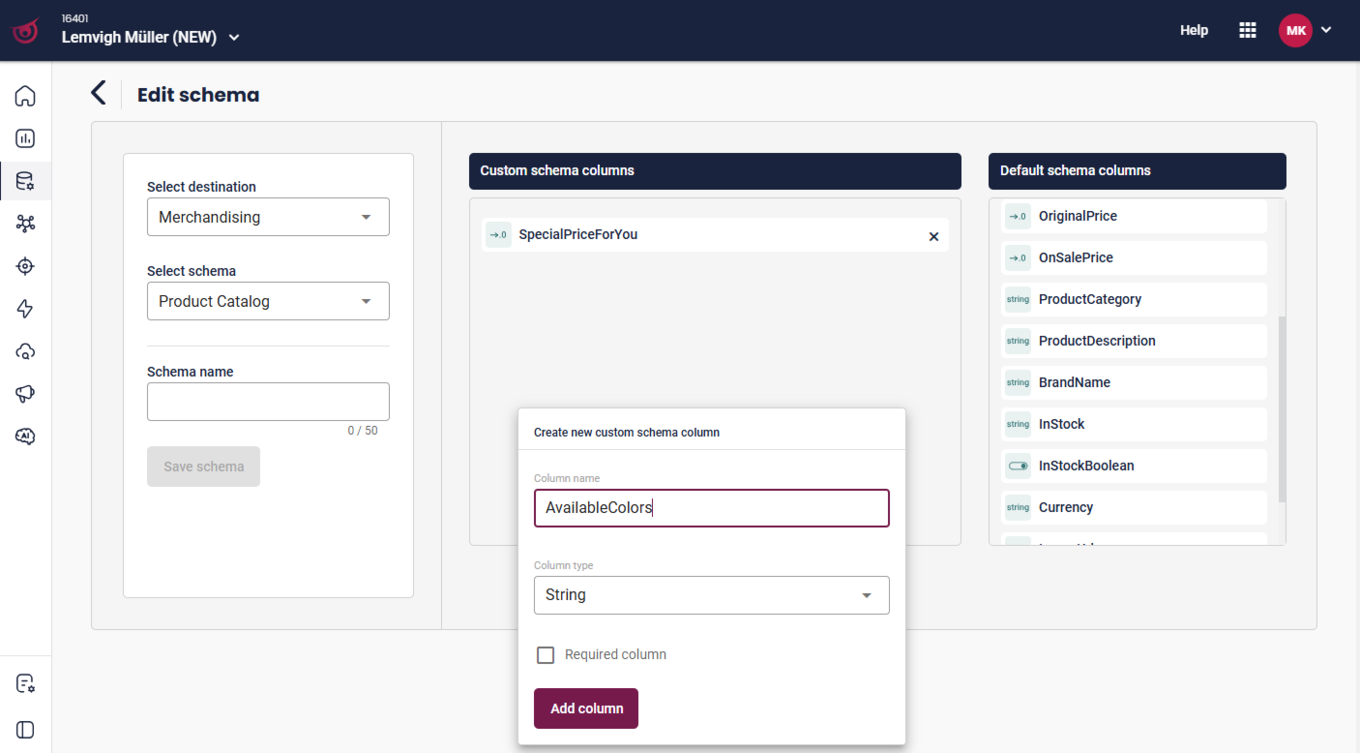Open the lightning bolt sidebar icon
This screenshot has height=753, width=1360.
(25, 309)
